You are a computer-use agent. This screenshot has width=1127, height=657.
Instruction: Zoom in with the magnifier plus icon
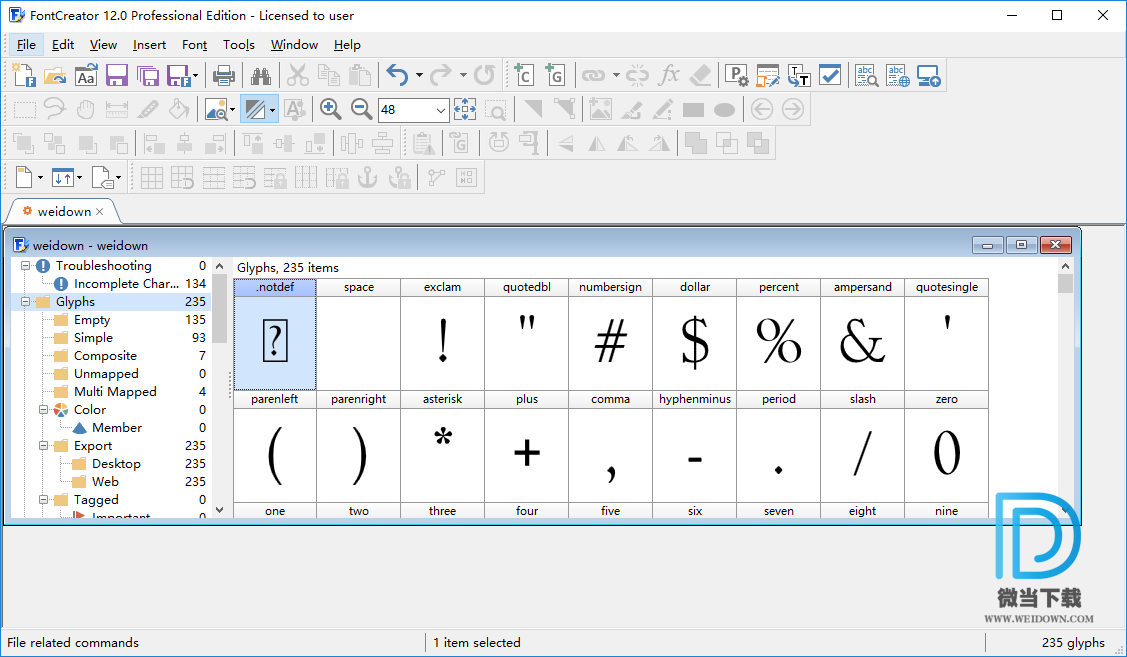[330, 110]
